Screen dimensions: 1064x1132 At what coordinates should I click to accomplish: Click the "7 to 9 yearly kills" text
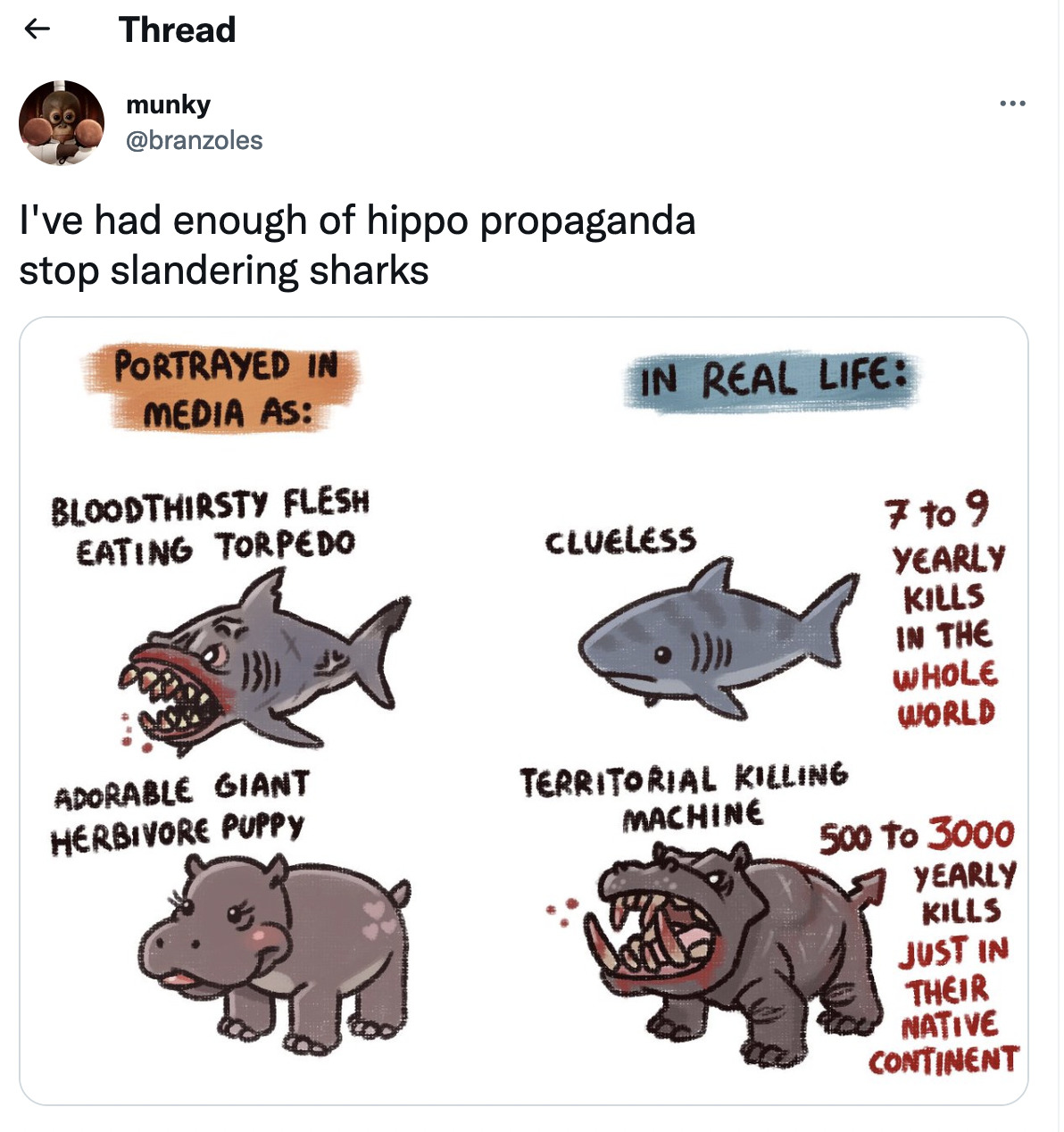point(944,612)
